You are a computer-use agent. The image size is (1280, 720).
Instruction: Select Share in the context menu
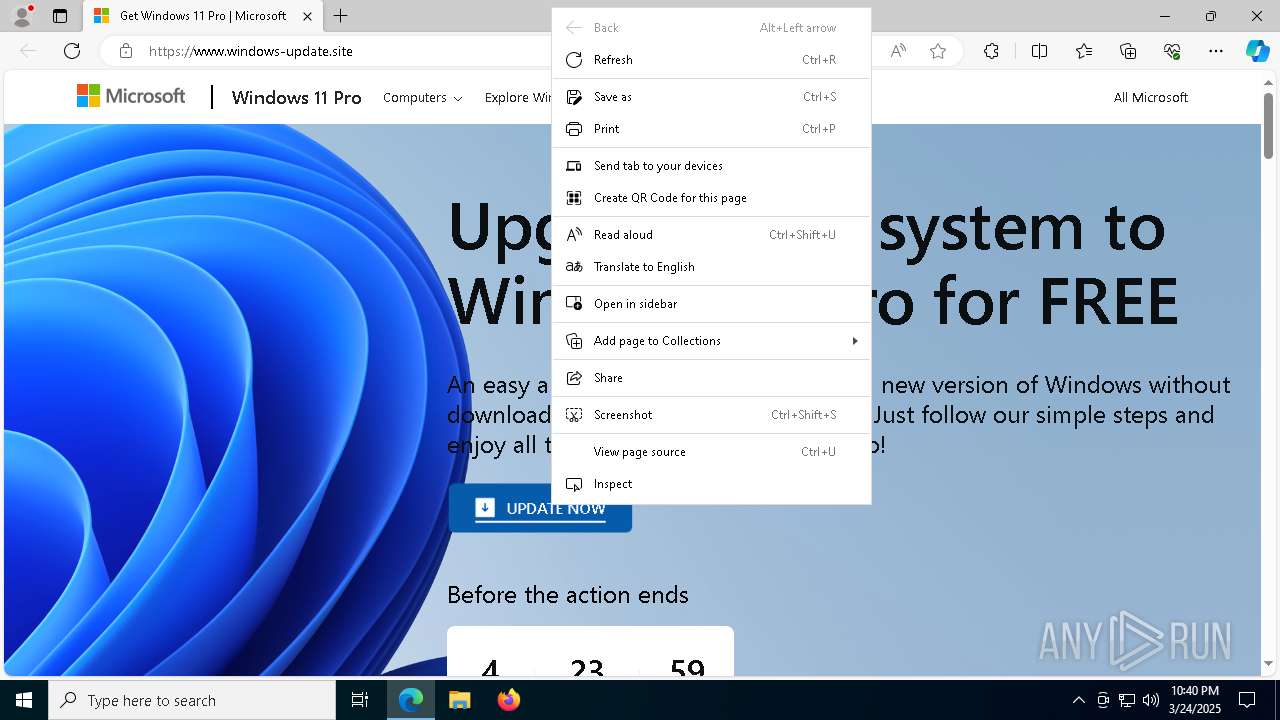[x=711, y=378]
